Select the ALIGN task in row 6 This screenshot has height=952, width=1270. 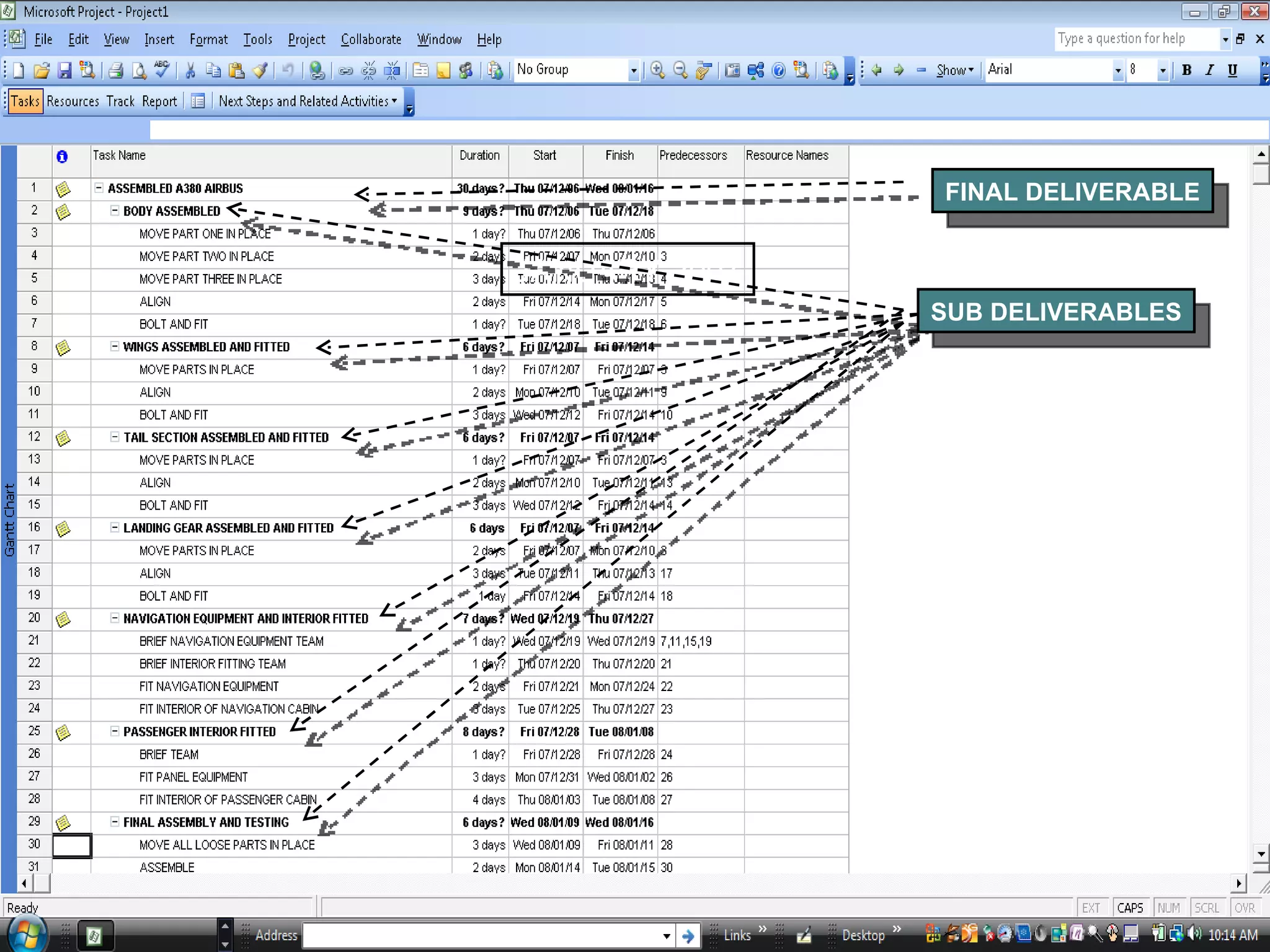click(x=155, y=301)
